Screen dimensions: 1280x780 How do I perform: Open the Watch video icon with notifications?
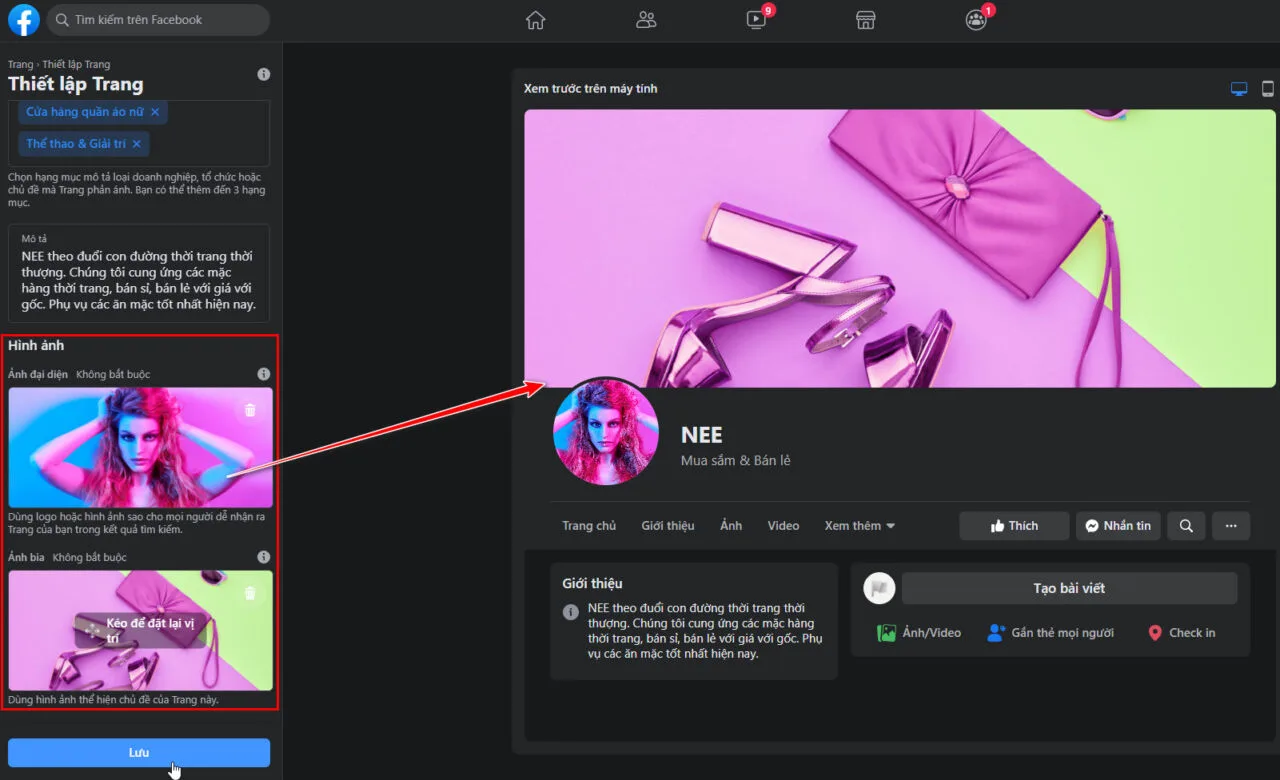pyautogui.click(x=757, y=20)
